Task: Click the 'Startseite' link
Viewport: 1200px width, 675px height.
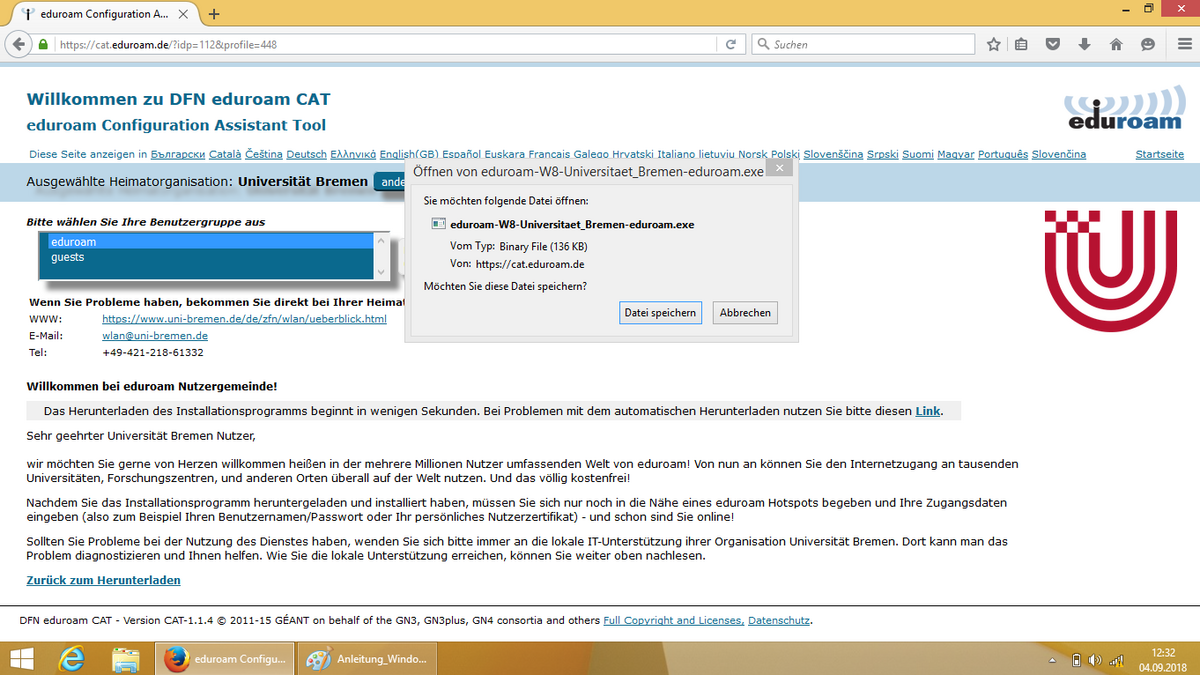Action: (x=1159, y=154)
